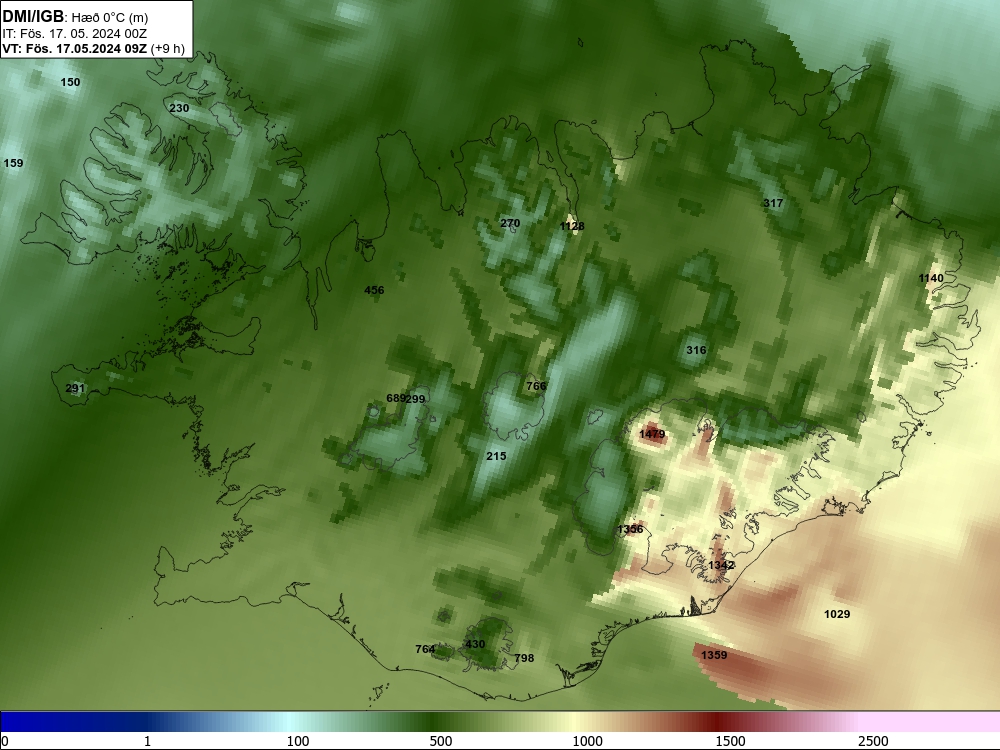Click the value 291 on Snæfellsnes peninsula

(75, 388)
